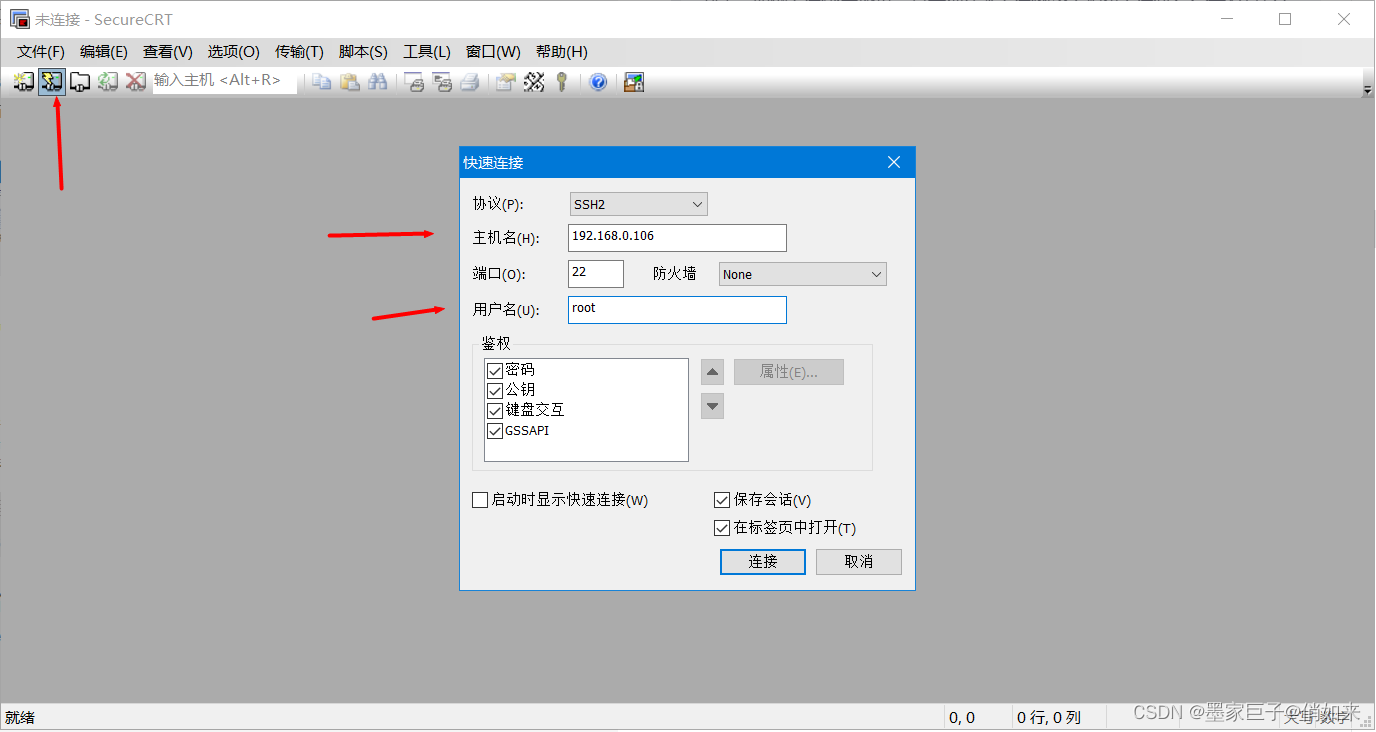
Task: Uncheck the 公钥 authentication checkbox
Action: pyautogui.click(x=494, y=390)
